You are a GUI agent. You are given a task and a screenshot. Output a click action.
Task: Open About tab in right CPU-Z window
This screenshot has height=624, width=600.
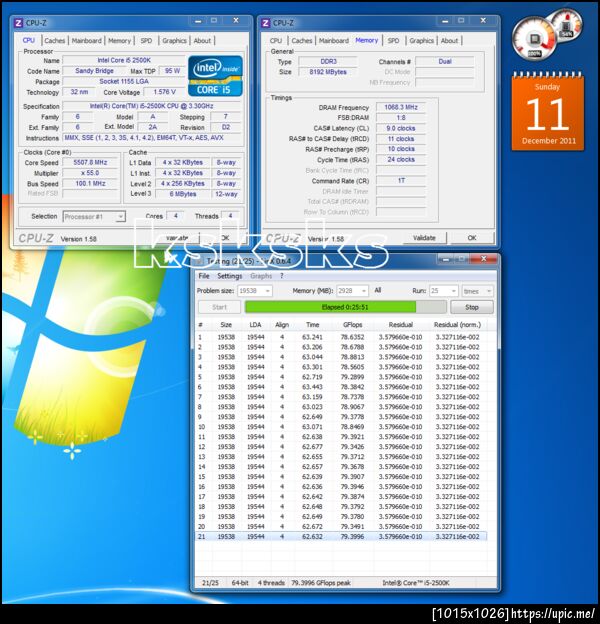coord(449,41)
